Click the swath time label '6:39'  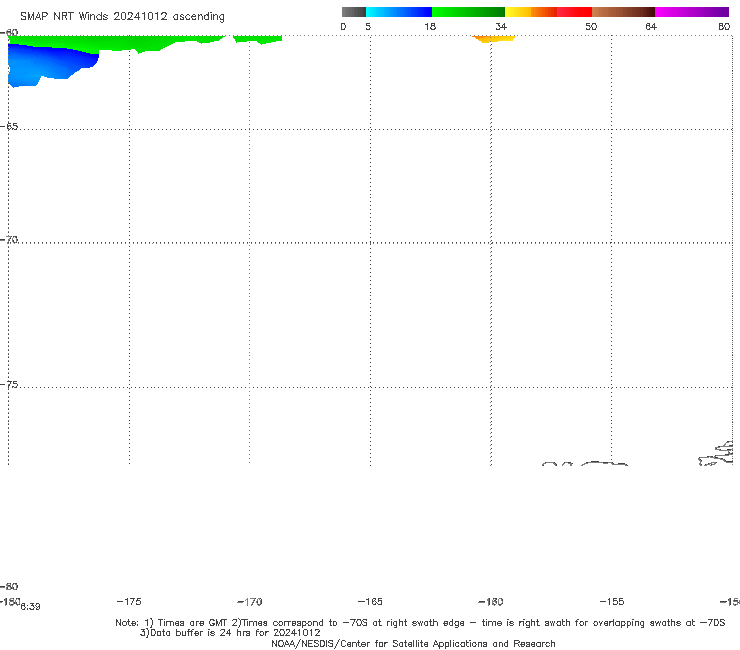30,607
